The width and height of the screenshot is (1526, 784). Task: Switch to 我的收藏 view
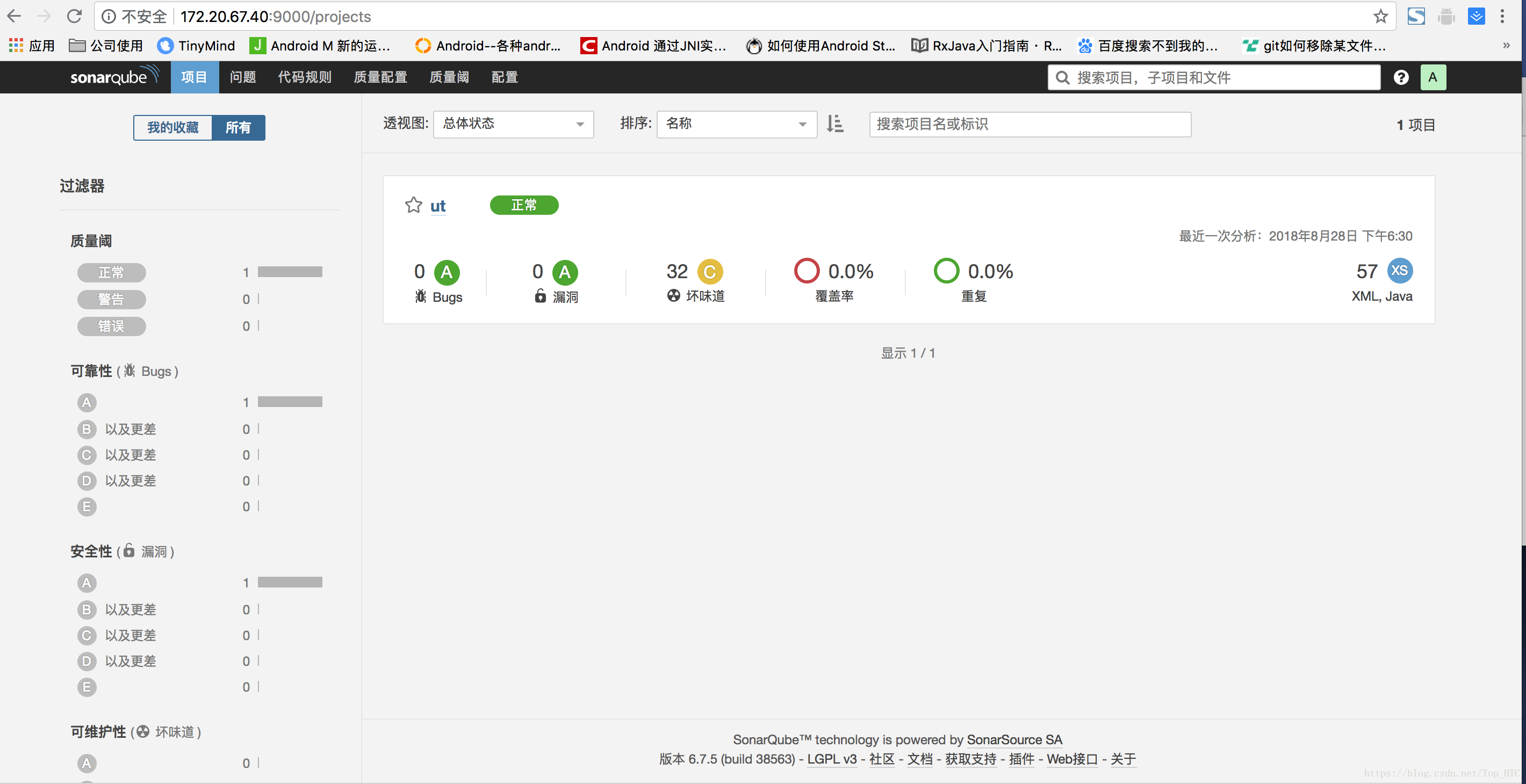point(173,127)
